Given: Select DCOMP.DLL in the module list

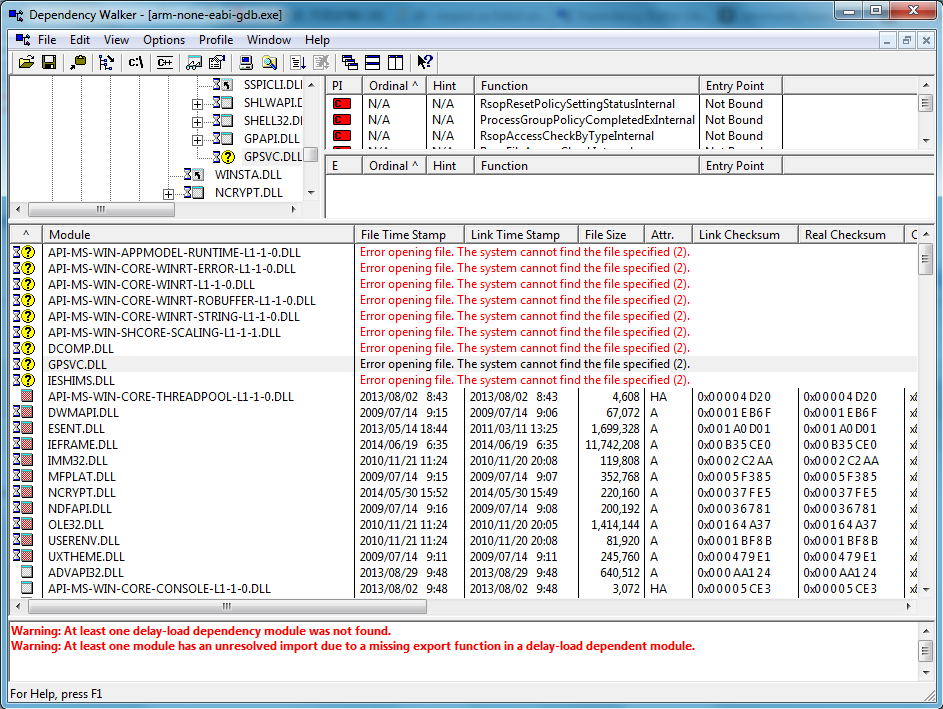Looking at the screenshot, I should 81,348.
